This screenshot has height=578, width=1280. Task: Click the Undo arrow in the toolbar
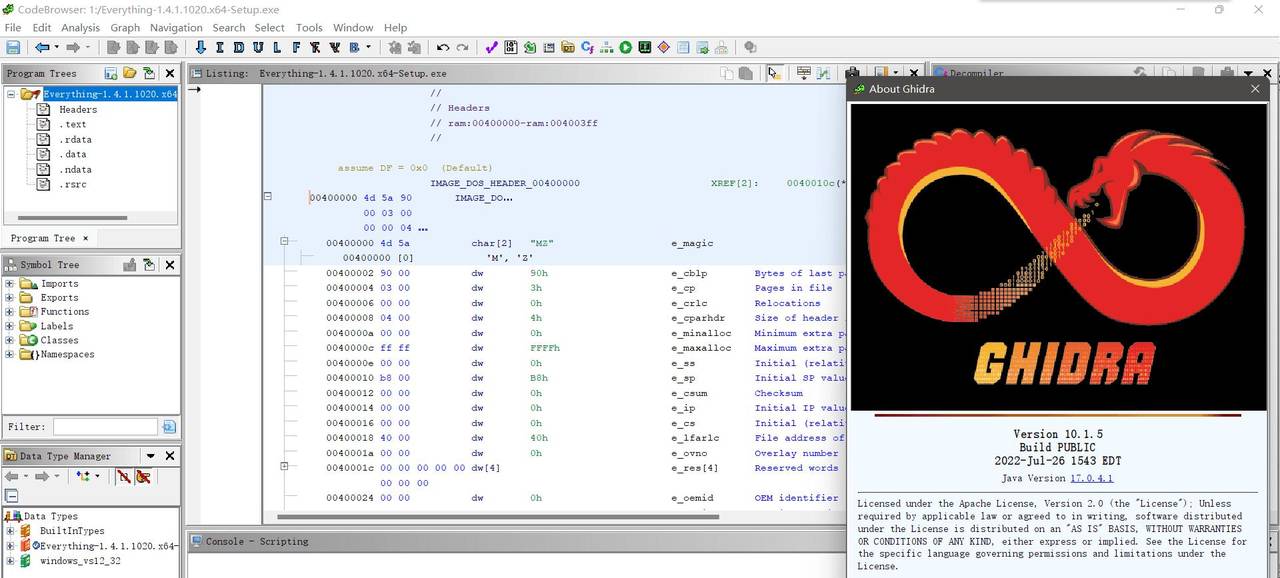[443, 47]
